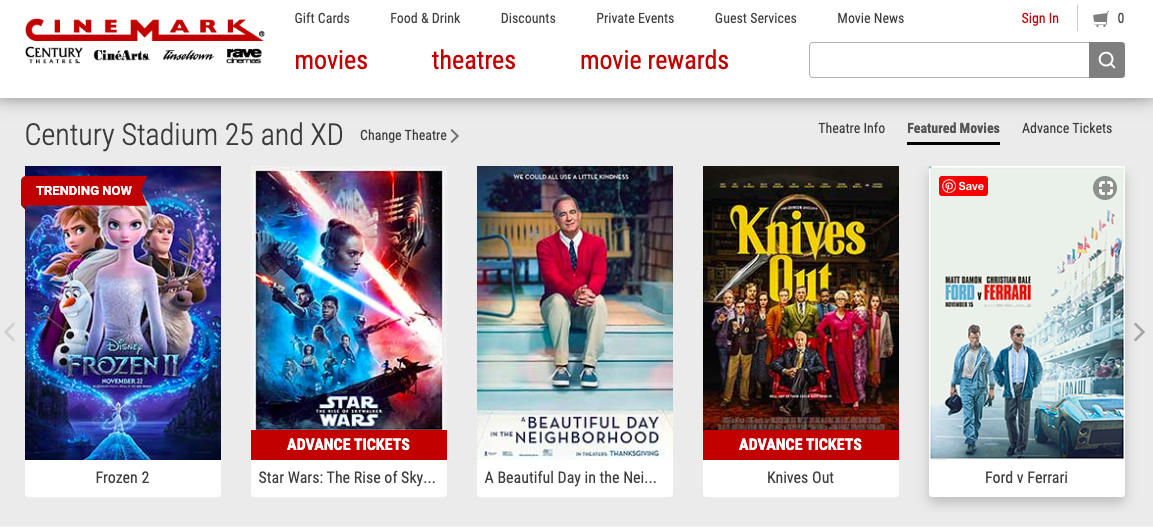Click the search magnifier icon button
Image resolution: width=1153 pixels, height=528 pixels.
[x=1107, y=60]
